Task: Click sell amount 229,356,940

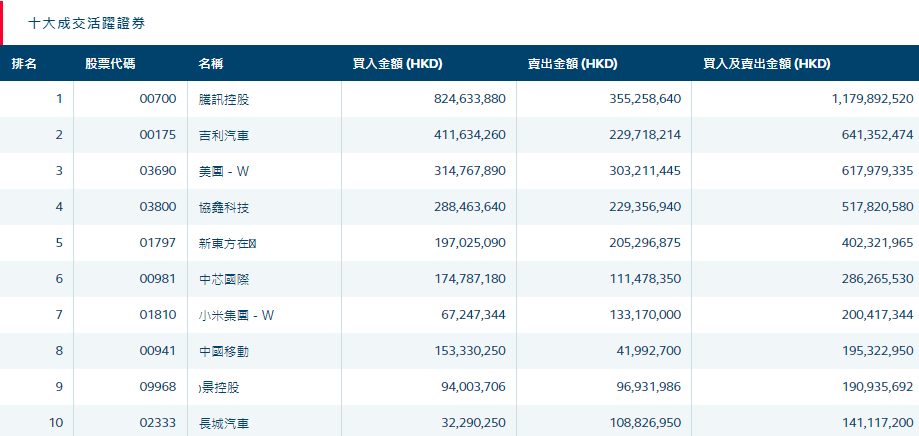Action: [645, 207]
